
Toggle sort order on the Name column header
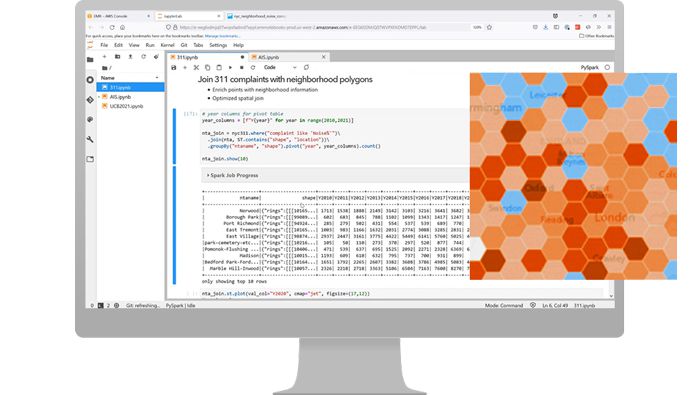130,78
